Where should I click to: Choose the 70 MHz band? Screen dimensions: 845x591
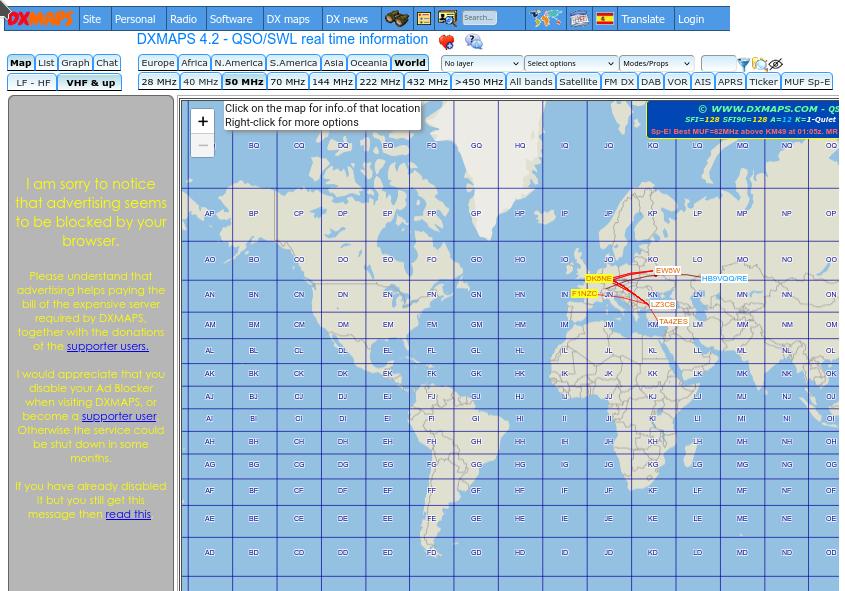[288, 82]
